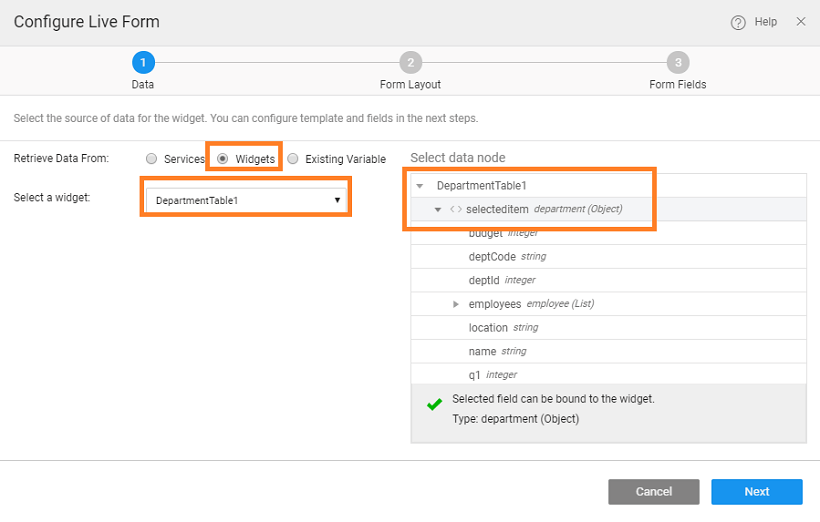820x522 pixels.
Task: Click the Help question mark icon
Action: tap(738, 22)
